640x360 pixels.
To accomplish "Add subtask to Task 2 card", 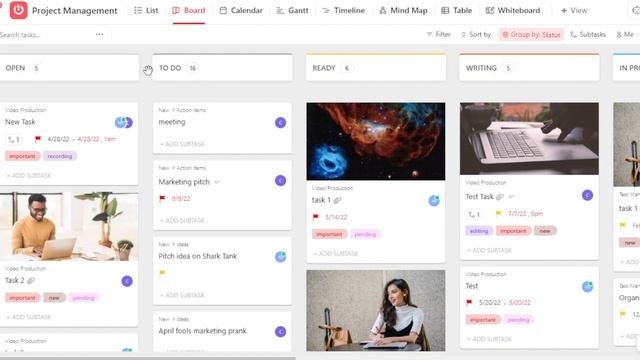I will pos(29,317).
